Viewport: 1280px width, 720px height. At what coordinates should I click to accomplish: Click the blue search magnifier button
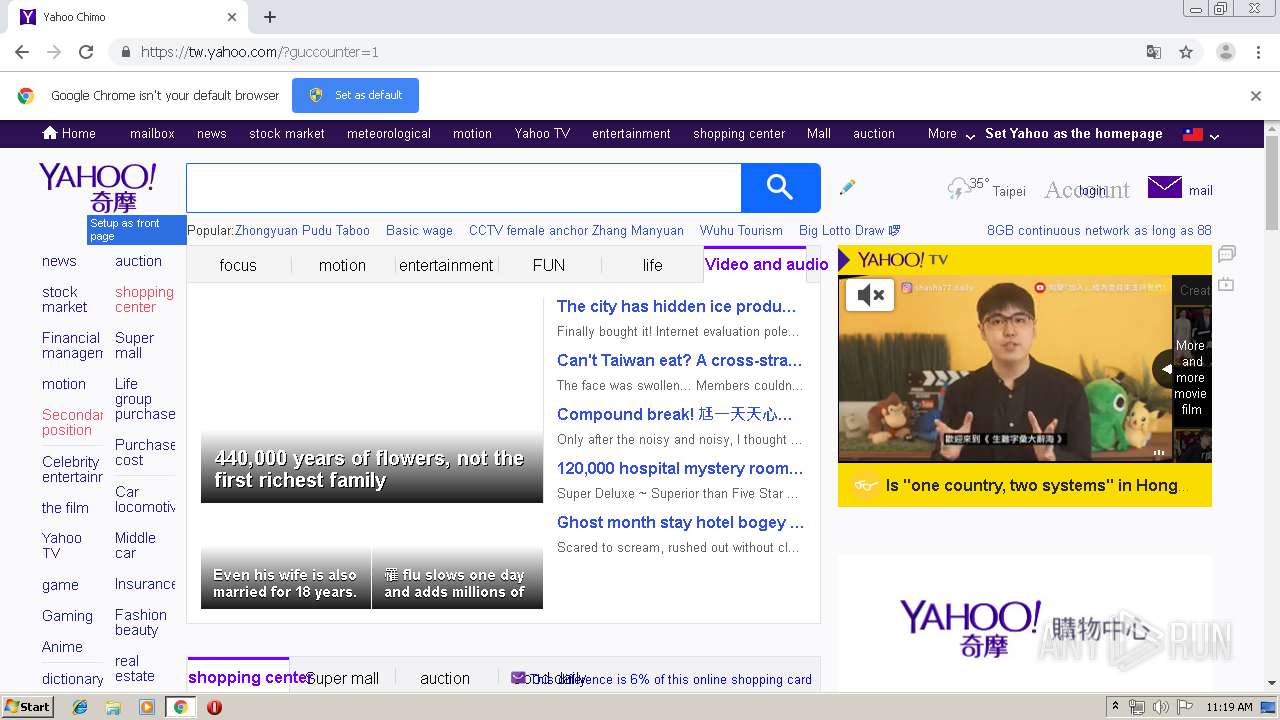pos(780,187)
